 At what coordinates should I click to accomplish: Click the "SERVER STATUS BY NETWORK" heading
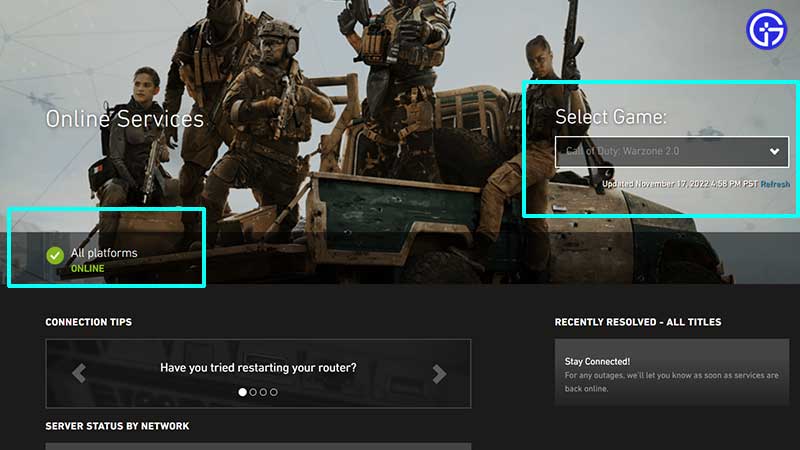click(x=117, y=426)
